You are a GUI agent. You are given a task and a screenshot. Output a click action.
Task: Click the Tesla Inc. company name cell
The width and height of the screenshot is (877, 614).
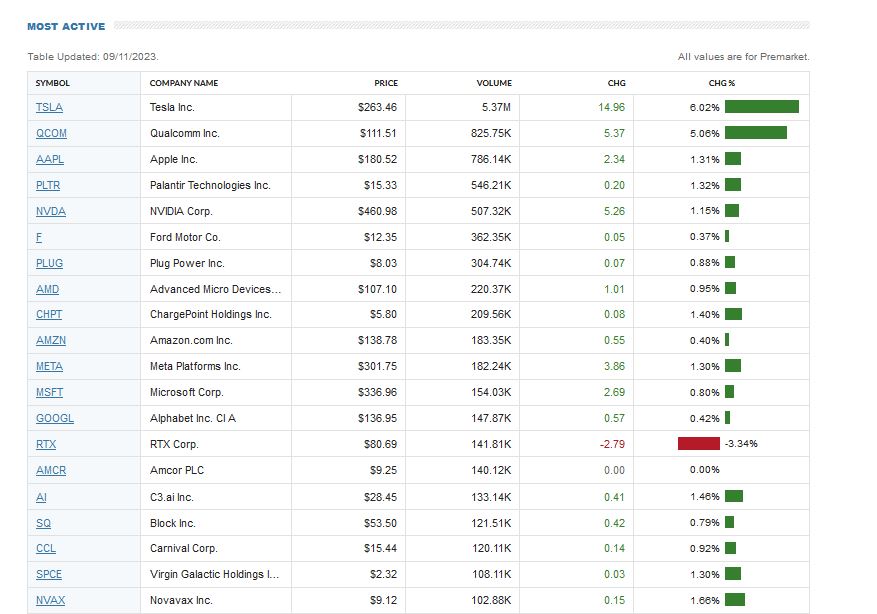[172, 107]
